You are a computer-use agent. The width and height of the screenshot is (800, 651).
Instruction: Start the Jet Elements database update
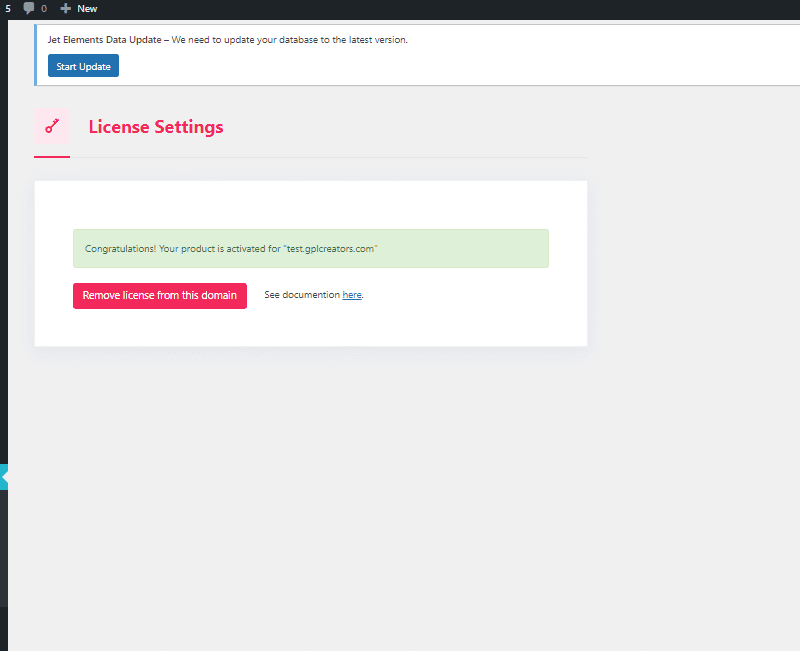point(83,66)
